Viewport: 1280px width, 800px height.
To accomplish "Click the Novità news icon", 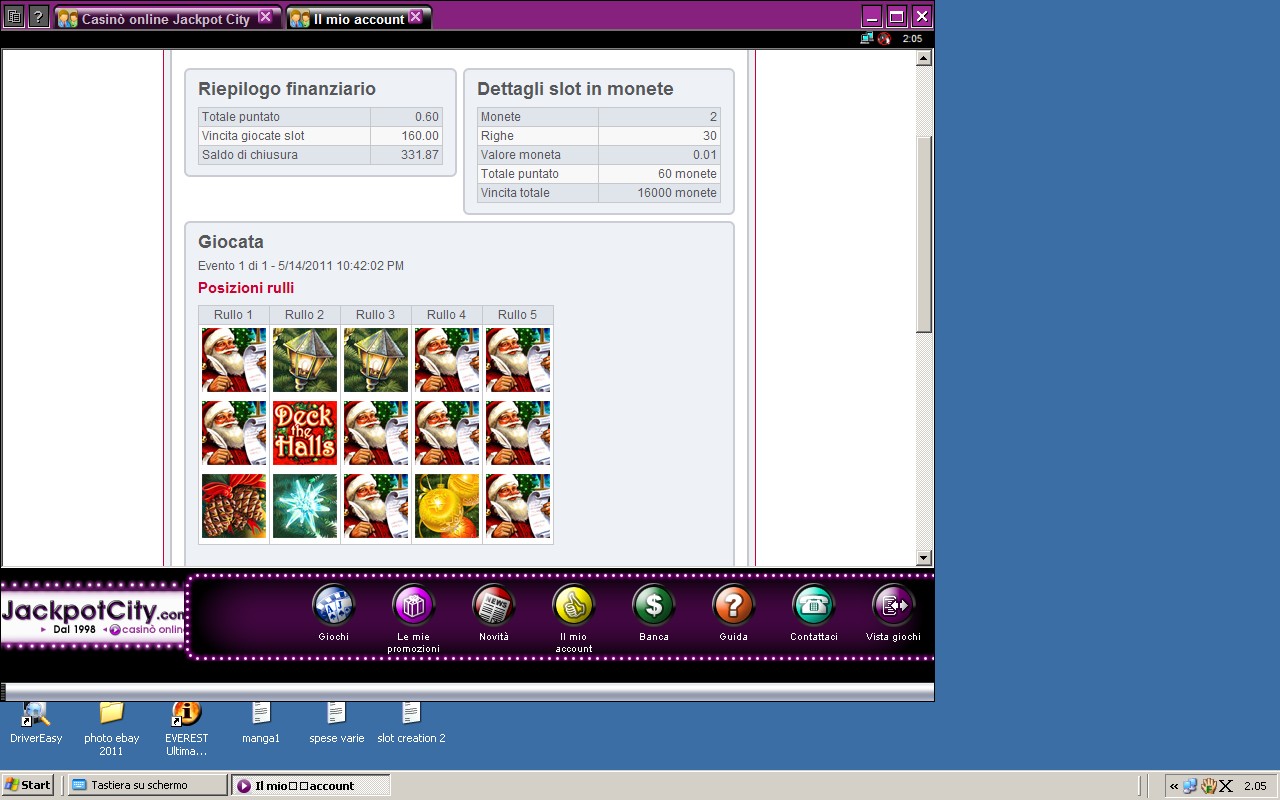I will (493, 605).
